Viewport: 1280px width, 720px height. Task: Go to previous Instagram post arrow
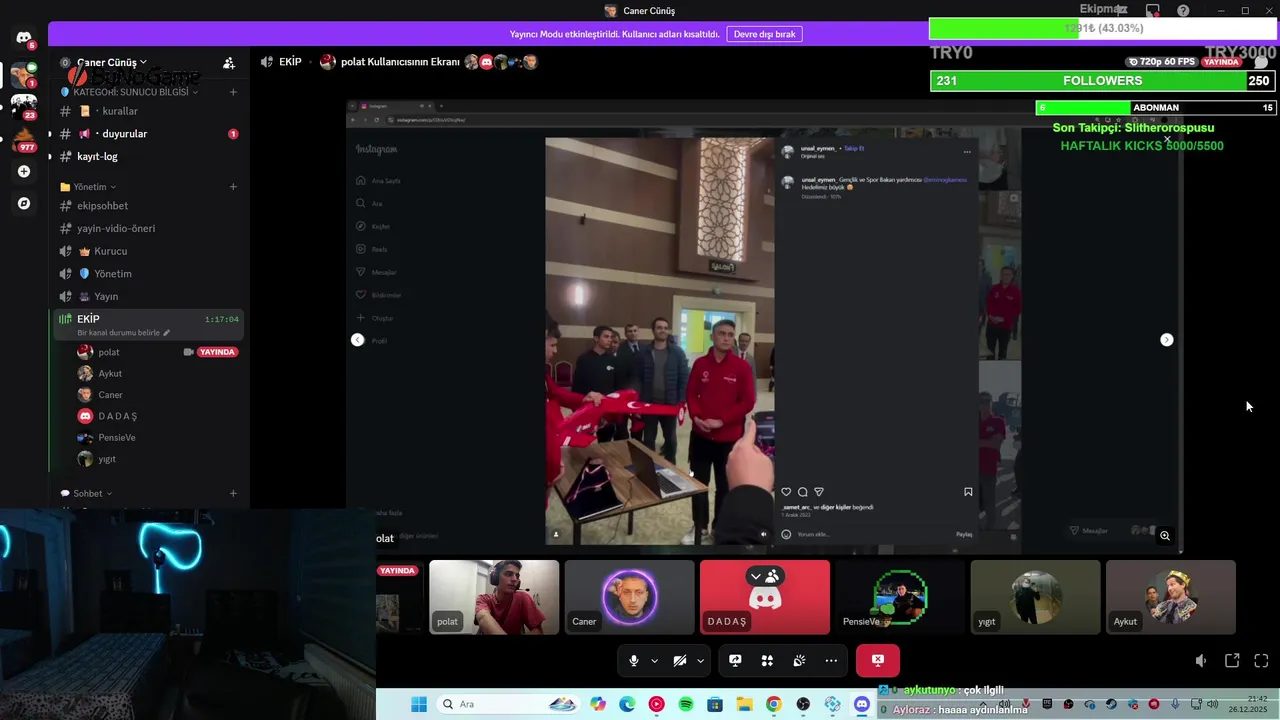coord(357,340)
